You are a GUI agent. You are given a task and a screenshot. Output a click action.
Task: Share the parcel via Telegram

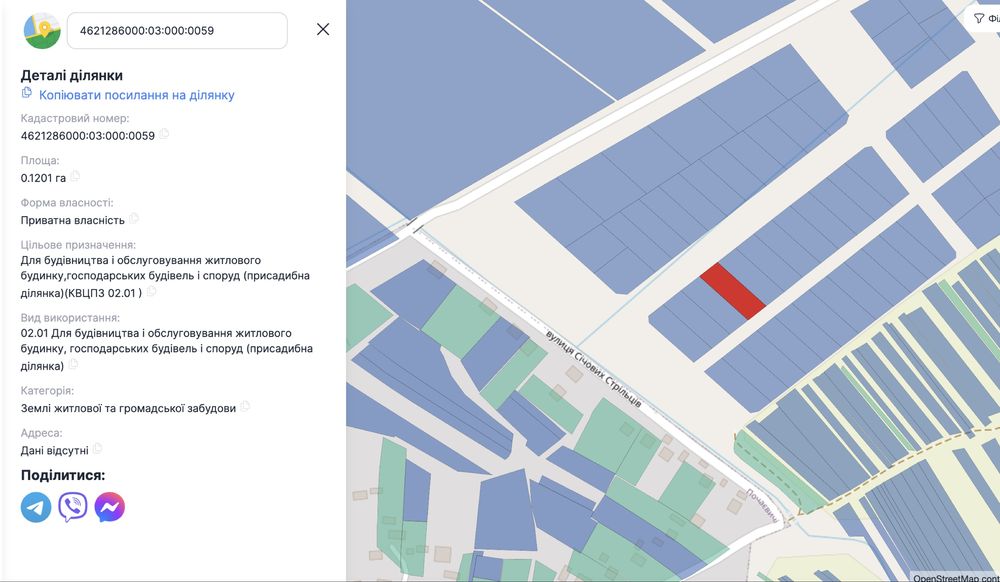36,507
